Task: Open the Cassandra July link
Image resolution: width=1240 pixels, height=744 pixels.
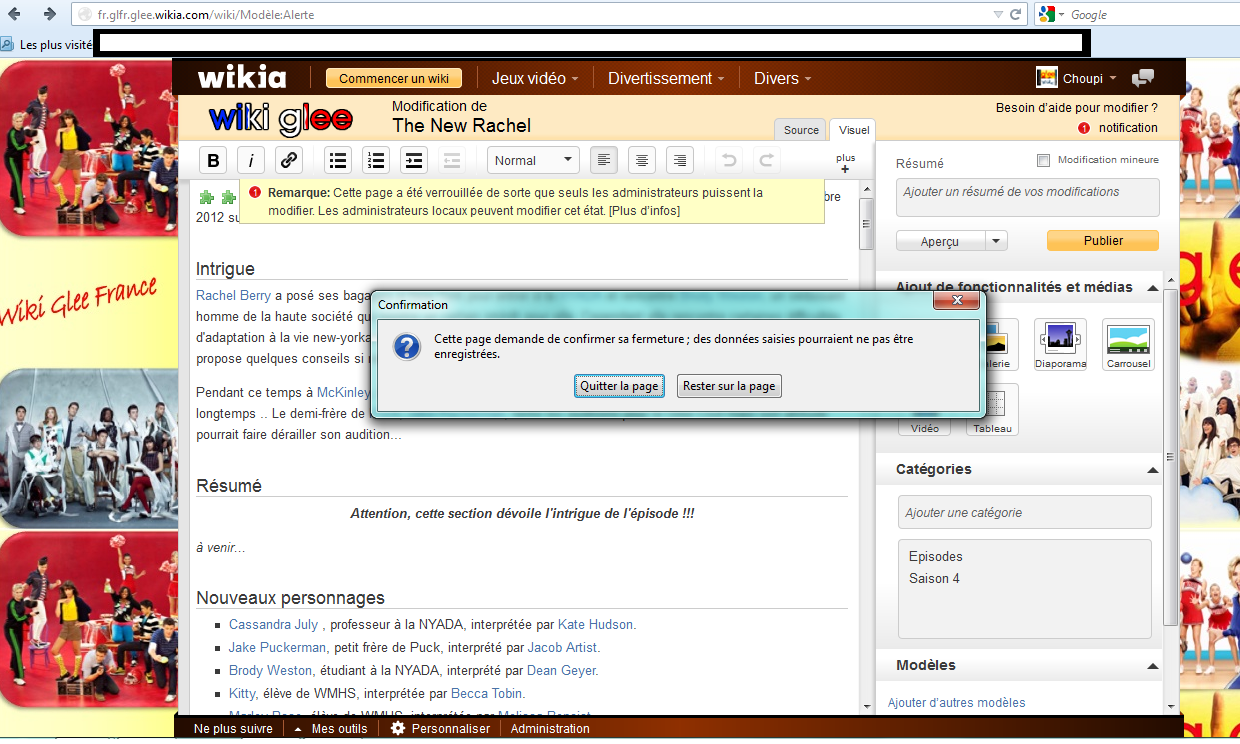Action: pos(273,624)
